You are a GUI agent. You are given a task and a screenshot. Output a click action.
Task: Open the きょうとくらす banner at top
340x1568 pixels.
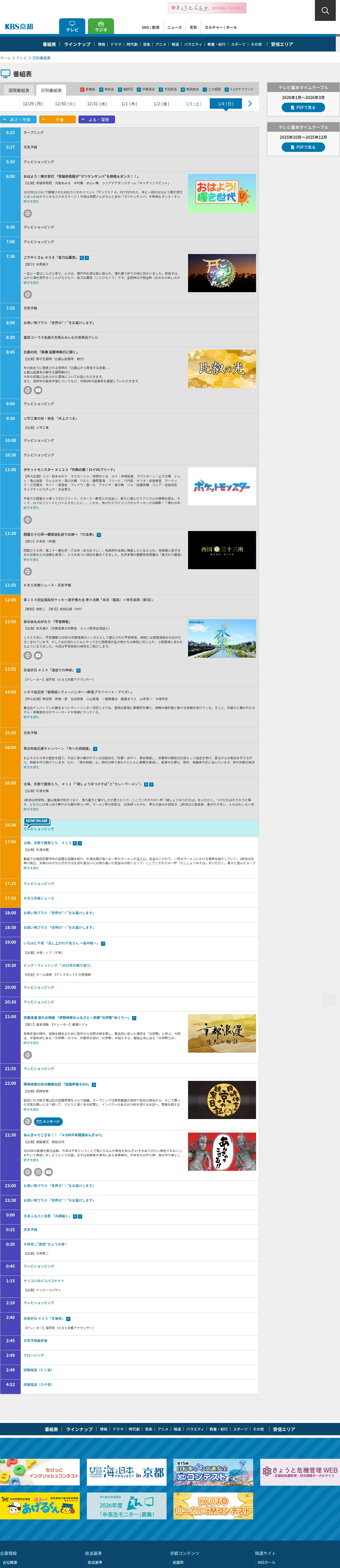(207, 8)
